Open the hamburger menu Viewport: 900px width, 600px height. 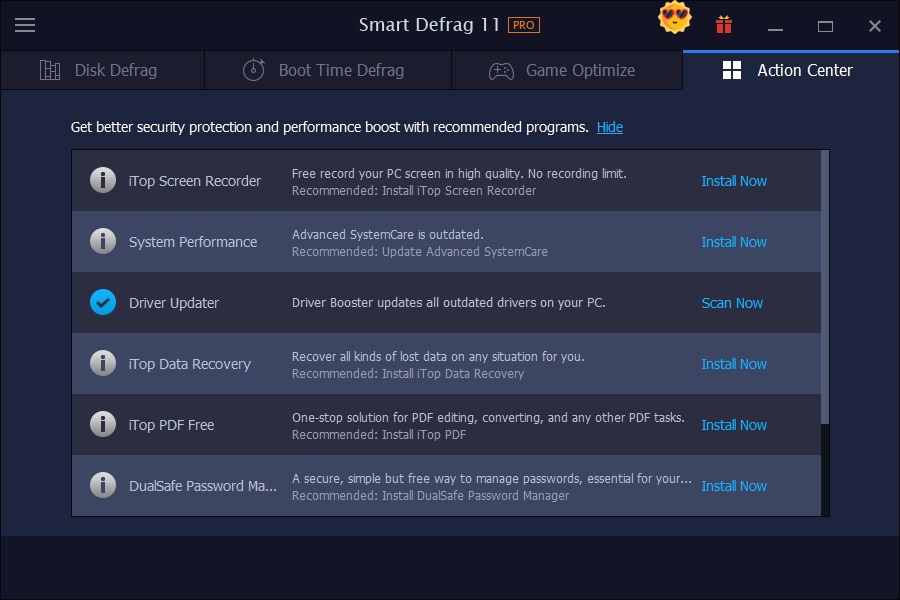(25, 25)
